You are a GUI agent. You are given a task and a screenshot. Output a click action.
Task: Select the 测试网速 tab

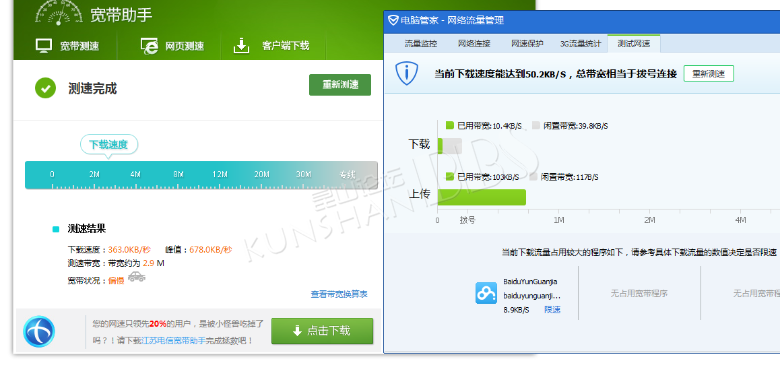click(x=634, y=43)
